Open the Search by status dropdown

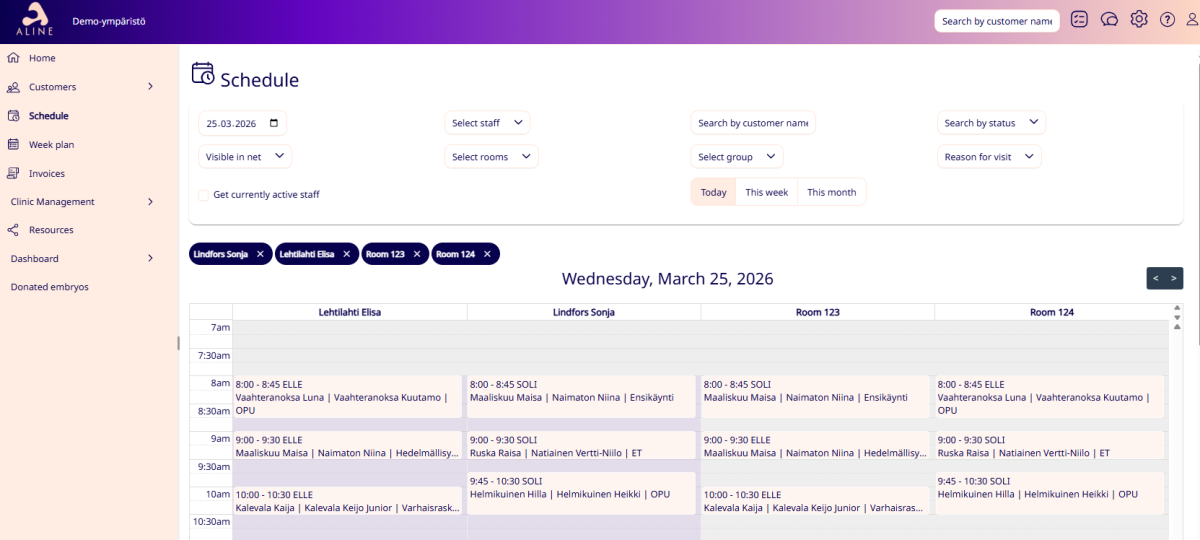pos(991,123)
